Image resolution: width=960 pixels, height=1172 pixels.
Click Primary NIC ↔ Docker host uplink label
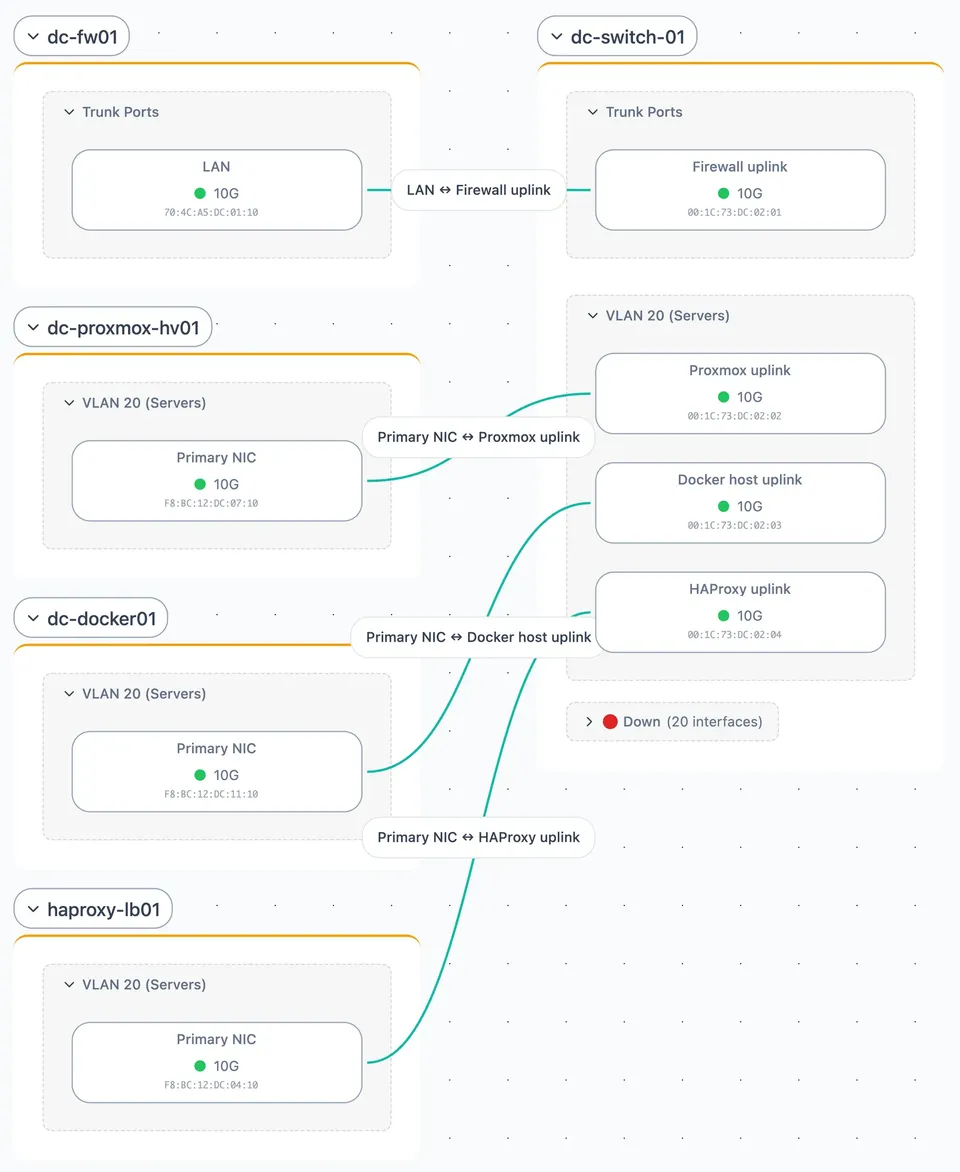pos(479,637)
